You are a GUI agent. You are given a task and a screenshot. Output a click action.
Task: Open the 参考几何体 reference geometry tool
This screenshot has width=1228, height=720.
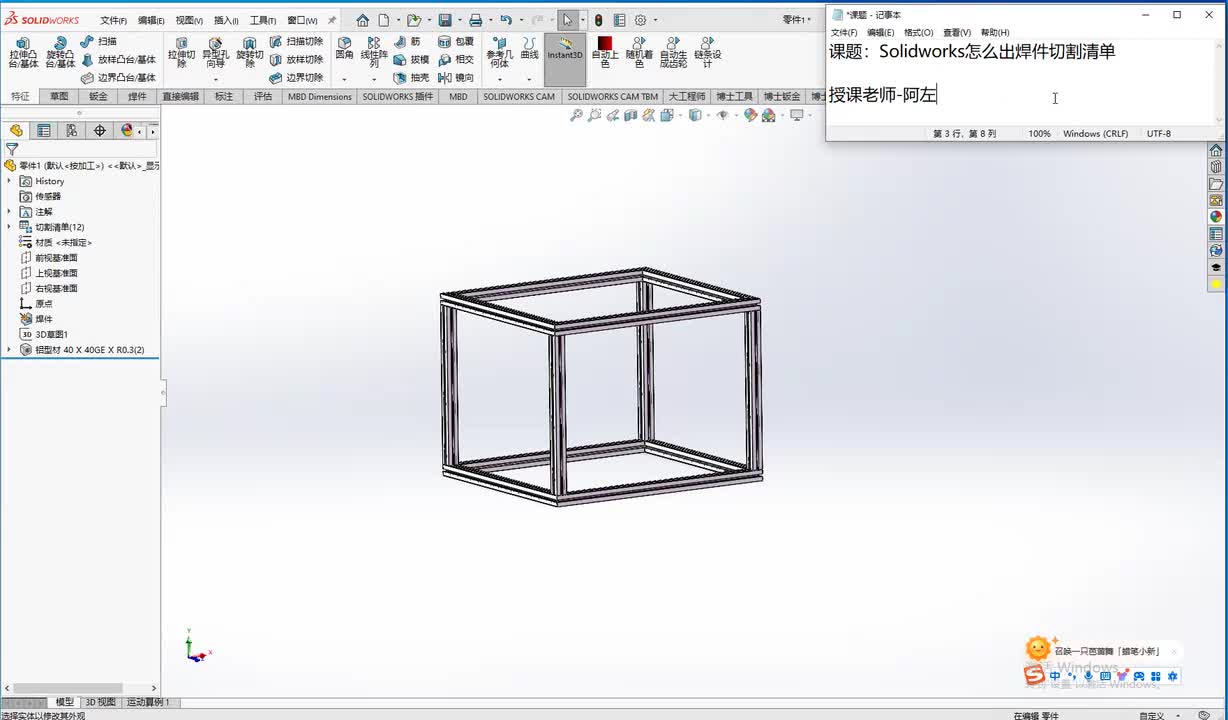click(x=499, y=53)
